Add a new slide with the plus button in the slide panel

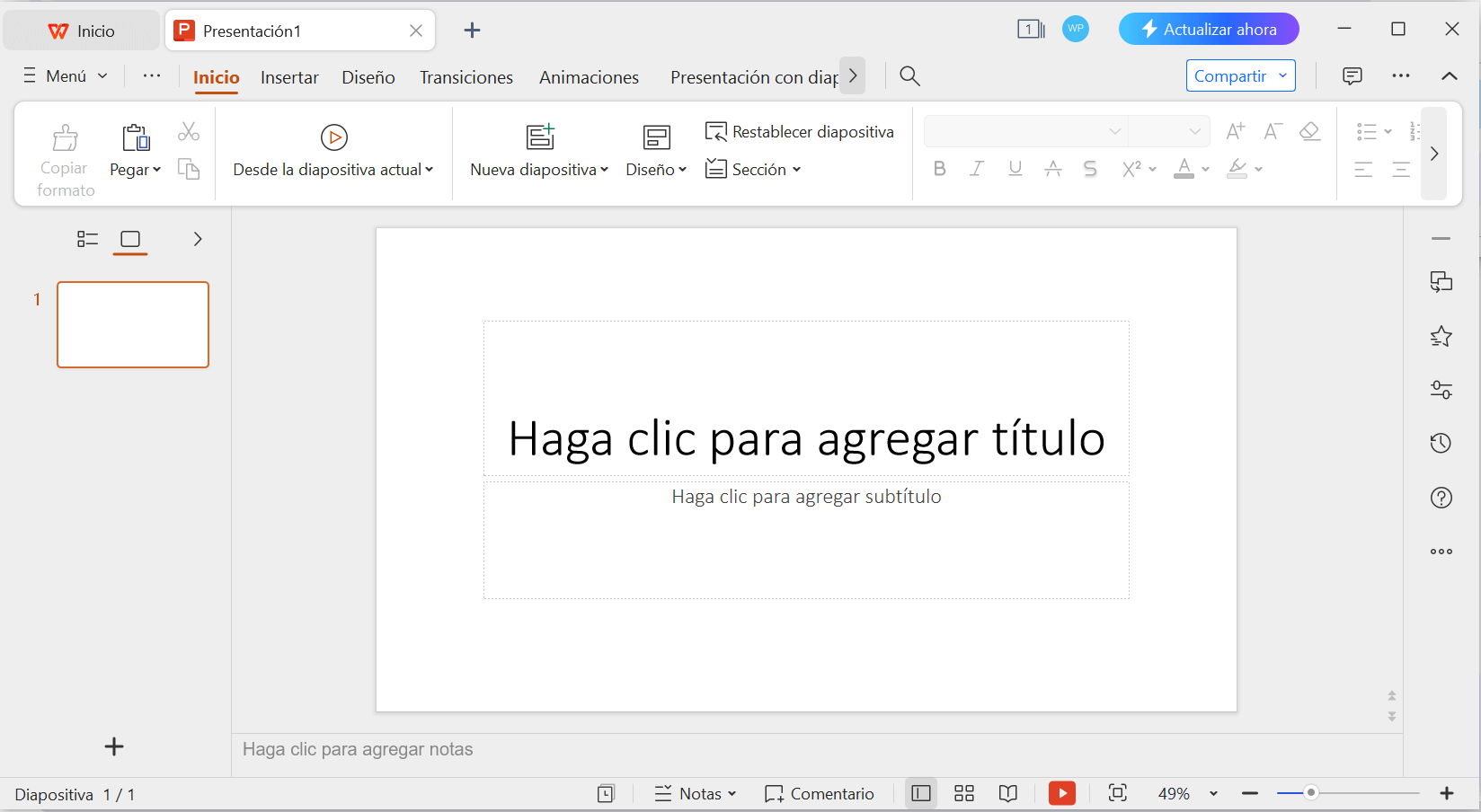pyautogui.click(x=114, y=746)
